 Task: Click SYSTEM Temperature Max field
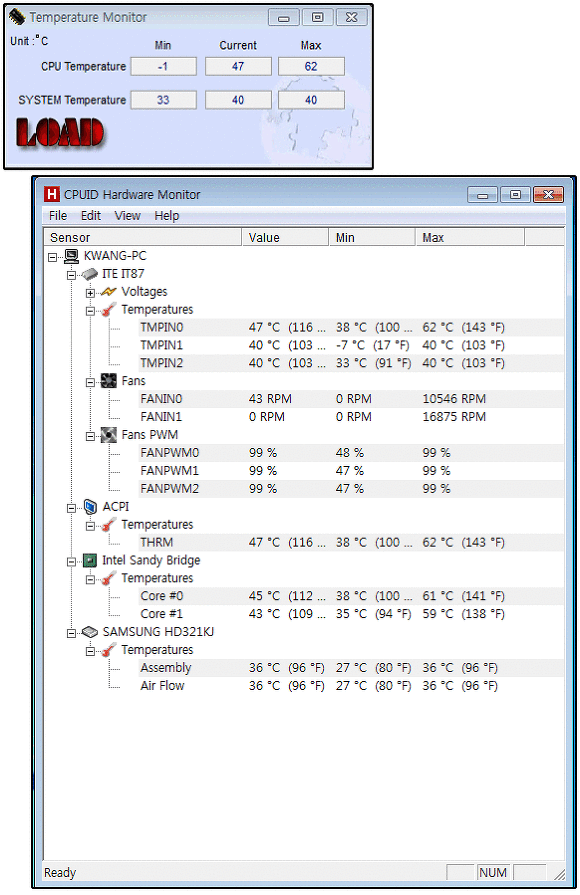point(311,100)
